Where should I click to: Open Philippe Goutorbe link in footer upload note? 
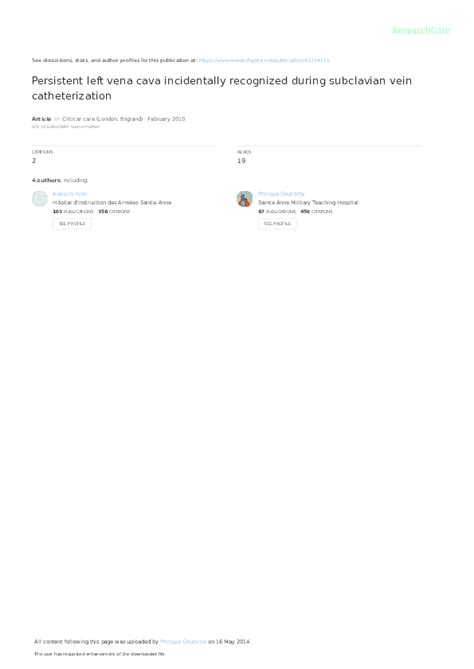pos(183,642)
